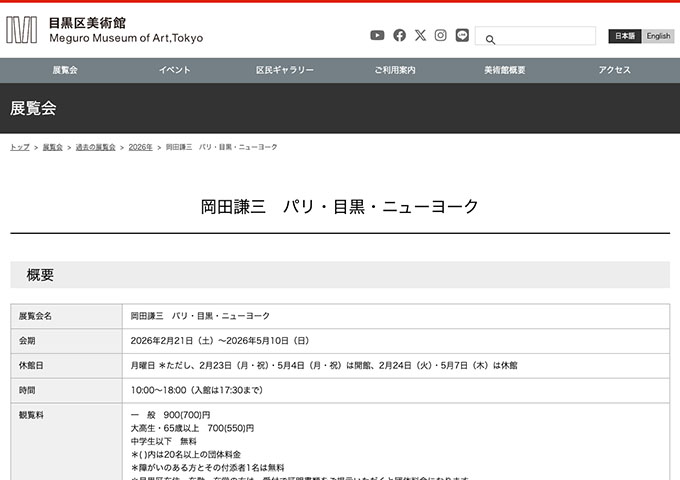Go to トップ breadcrumb link
Screen dimensions: 680x480
tap(20, 147)
